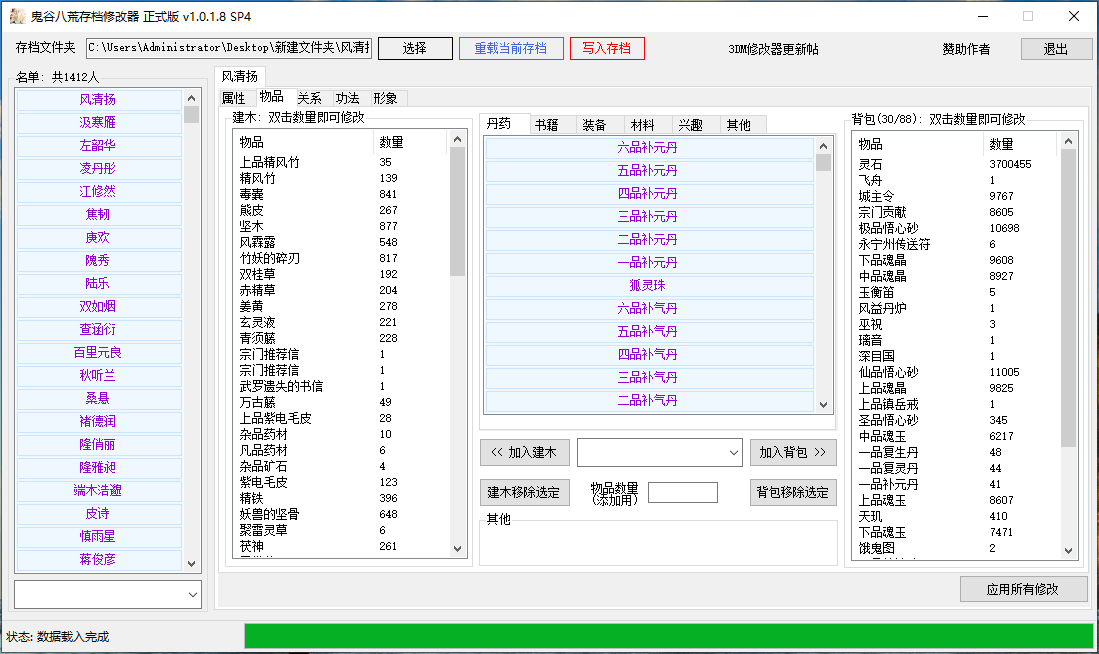Select 饿鬼图 row in the backpack list
The width and height of the screenshot is (1099, 654).
957,548
